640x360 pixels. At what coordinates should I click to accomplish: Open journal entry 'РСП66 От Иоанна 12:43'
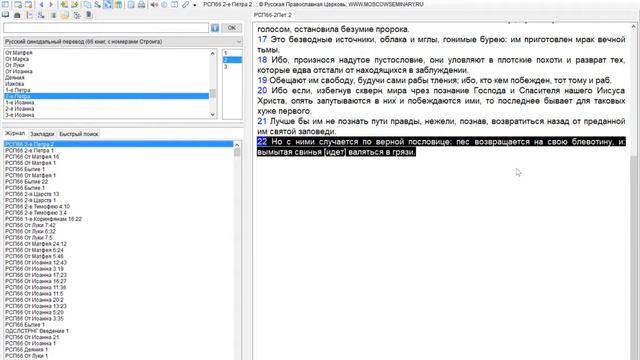coord(36,262)
